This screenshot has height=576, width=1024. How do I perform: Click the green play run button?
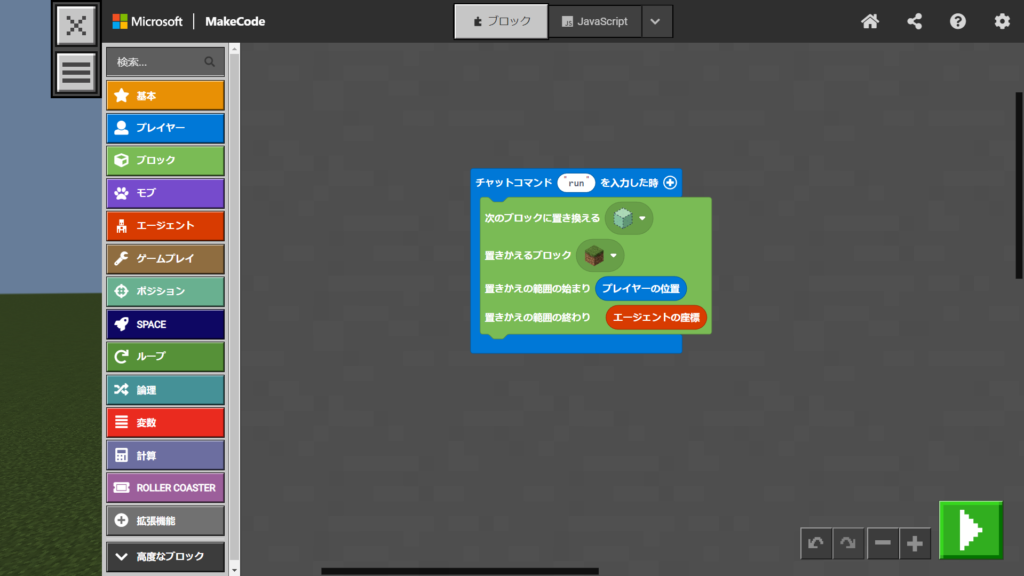pyautogui.click(x=970, y=528)
